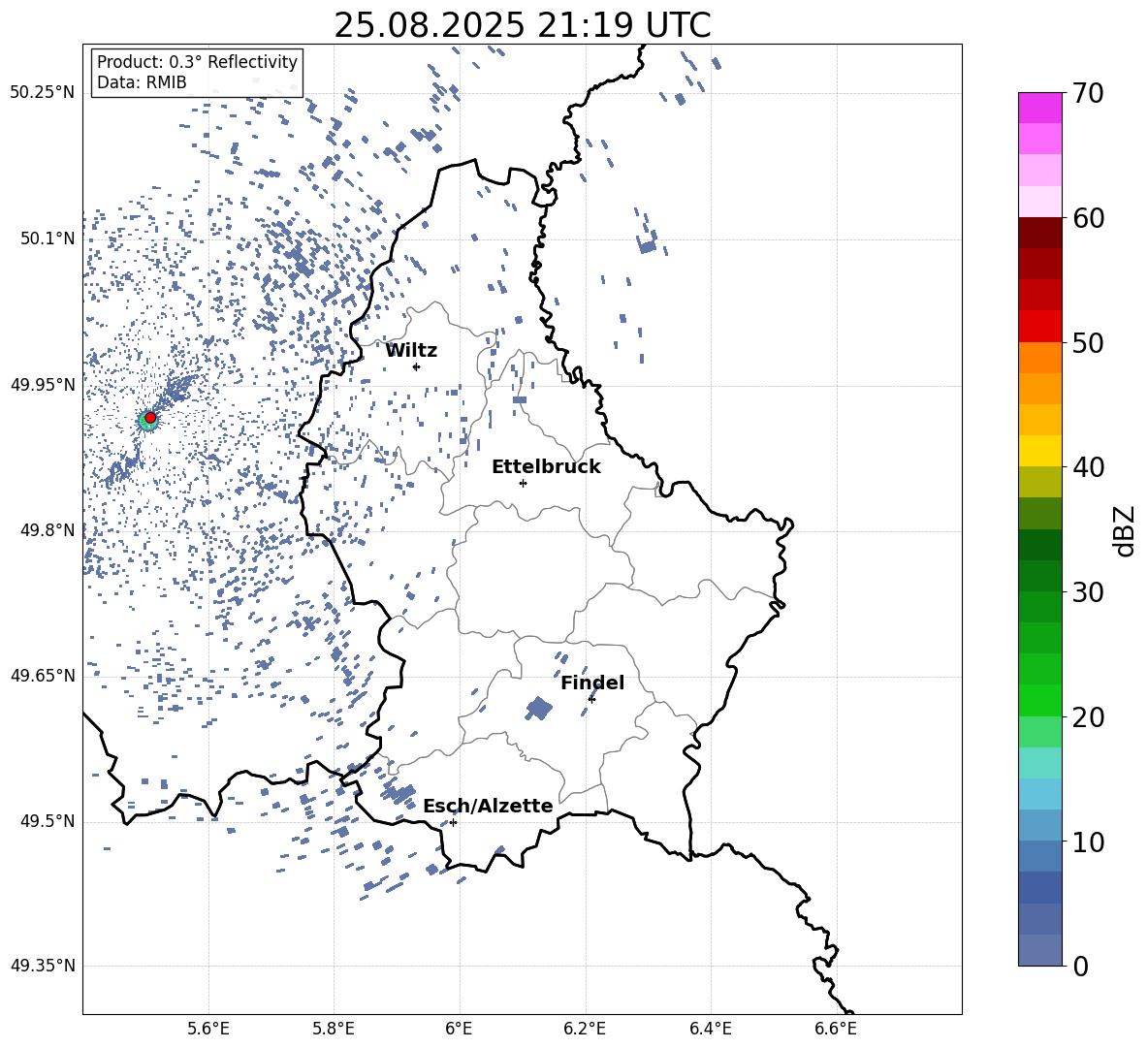Click the title 25.08.2025 21:19 UTC
Screen dimensions: 1148x1048
523,25
